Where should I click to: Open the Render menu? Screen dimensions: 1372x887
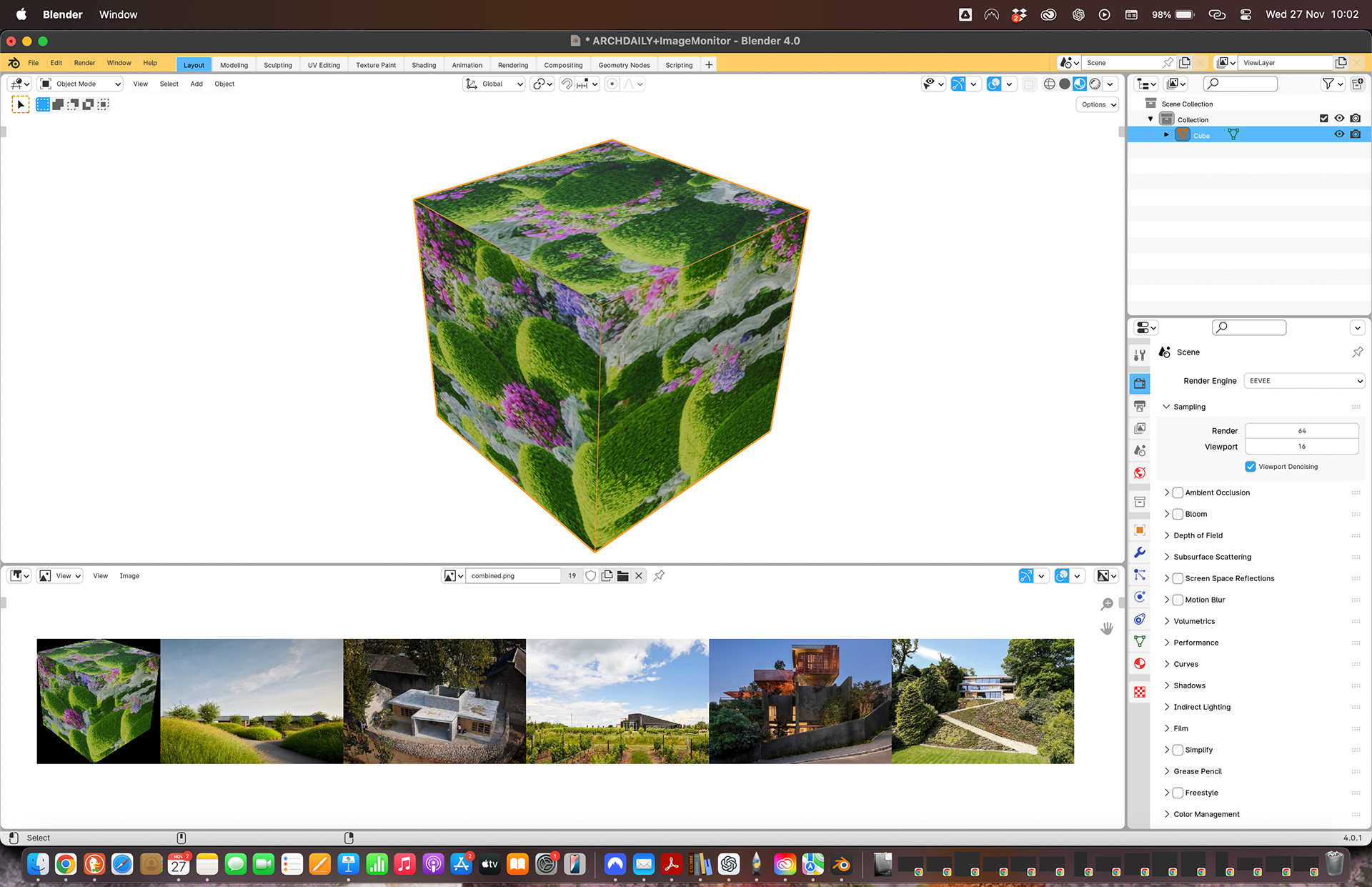(x=84, y=63)
